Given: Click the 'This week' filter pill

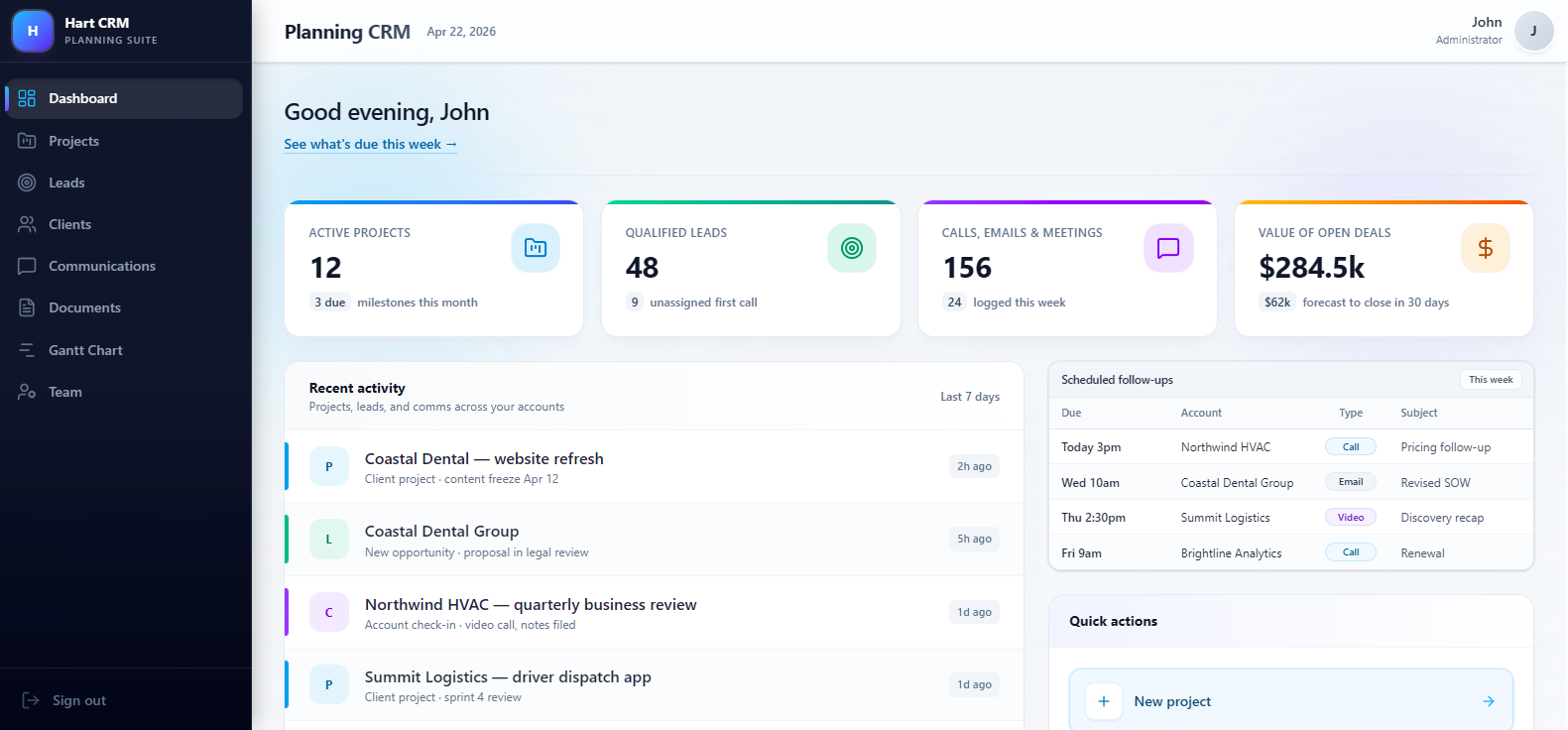Looking at the screenshot, I should [1491, 380].
